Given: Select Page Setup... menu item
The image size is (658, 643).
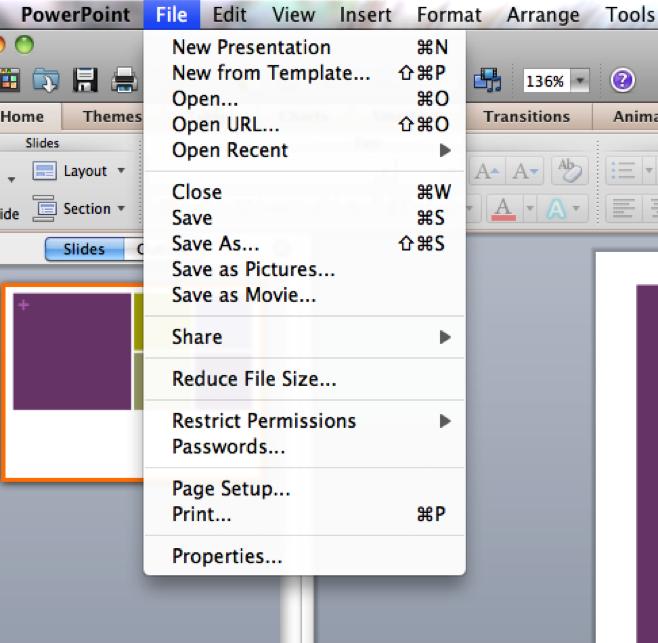Looking at the screenshot, I should pyautogui.click(x=304, y=489).
